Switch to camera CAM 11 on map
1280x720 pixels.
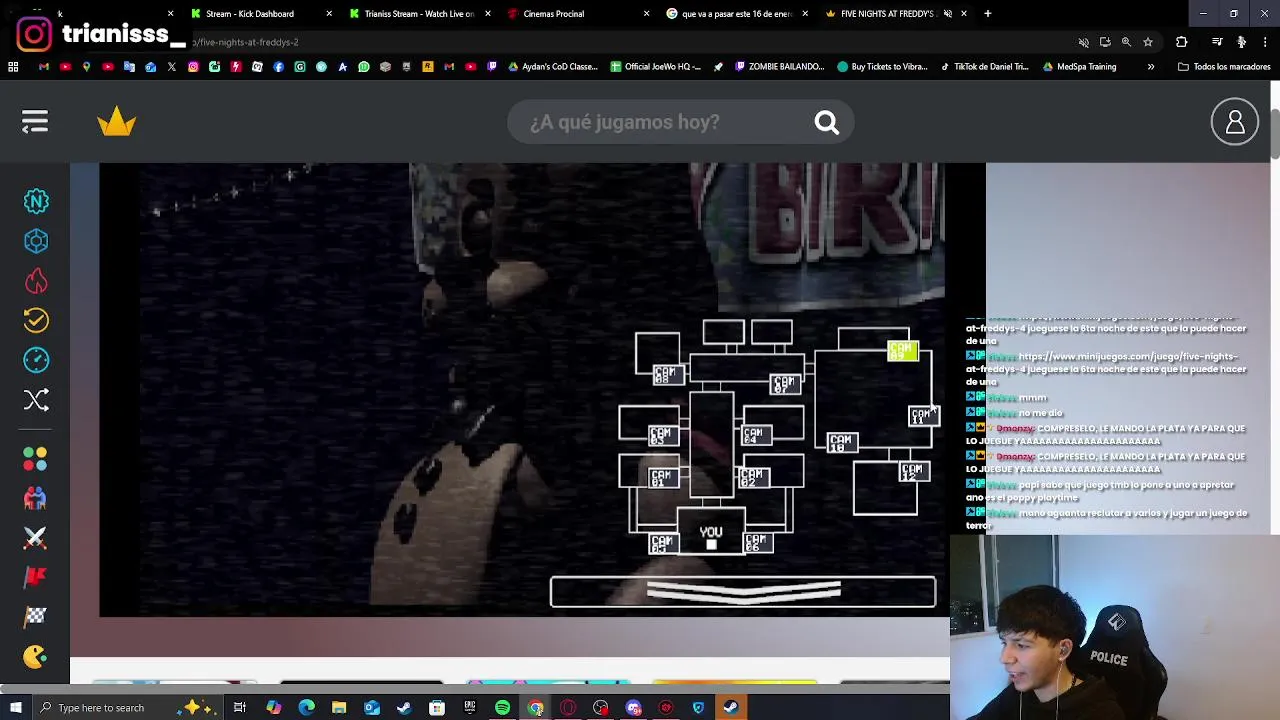click(923, 416)
